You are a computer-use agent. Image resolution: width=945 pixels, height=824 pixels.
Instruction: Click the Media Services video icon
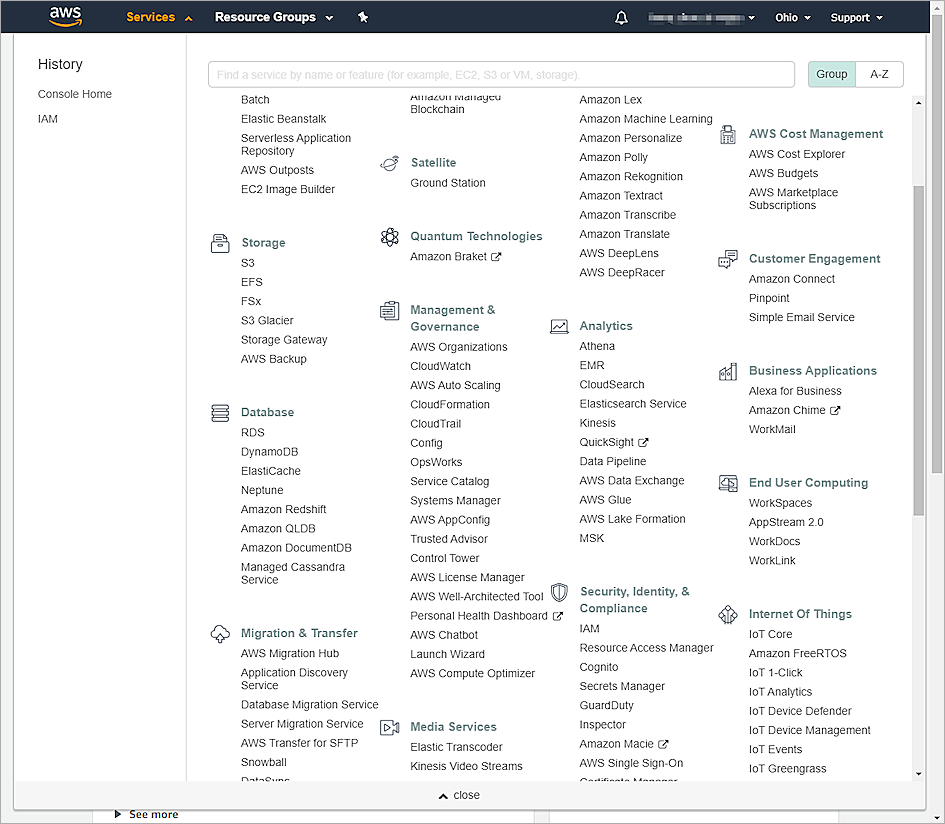[390, 728]
